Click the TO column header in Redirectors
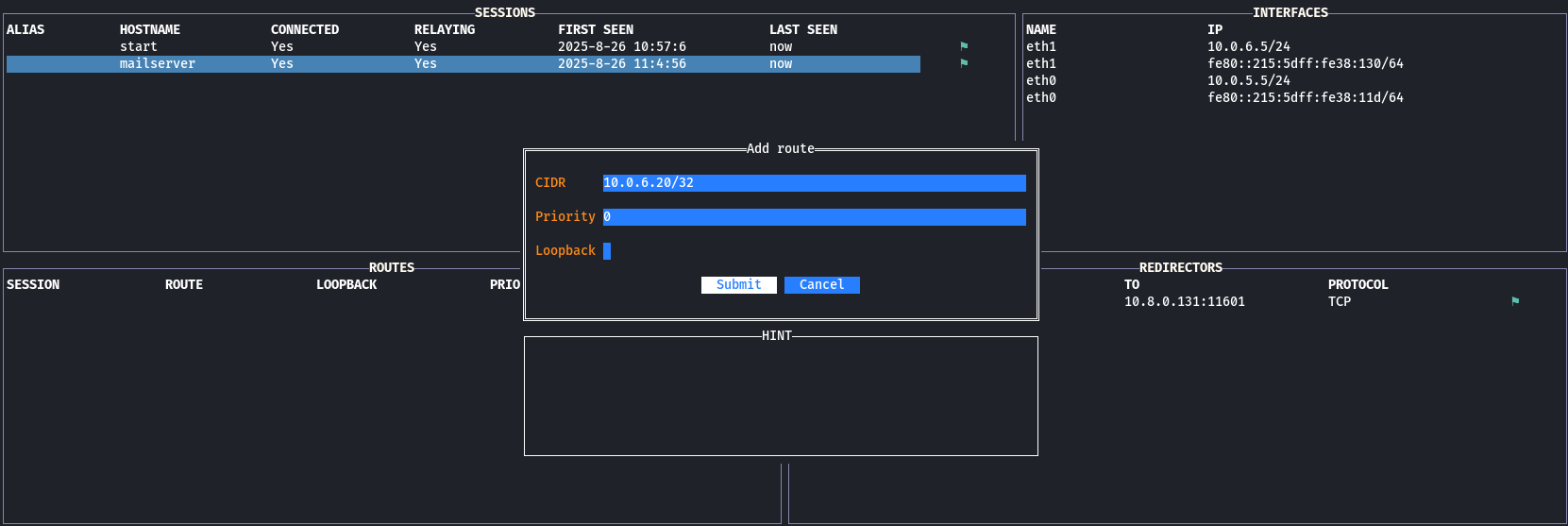The width and height of the screenshot is (1568, 526). point(1132,284)
